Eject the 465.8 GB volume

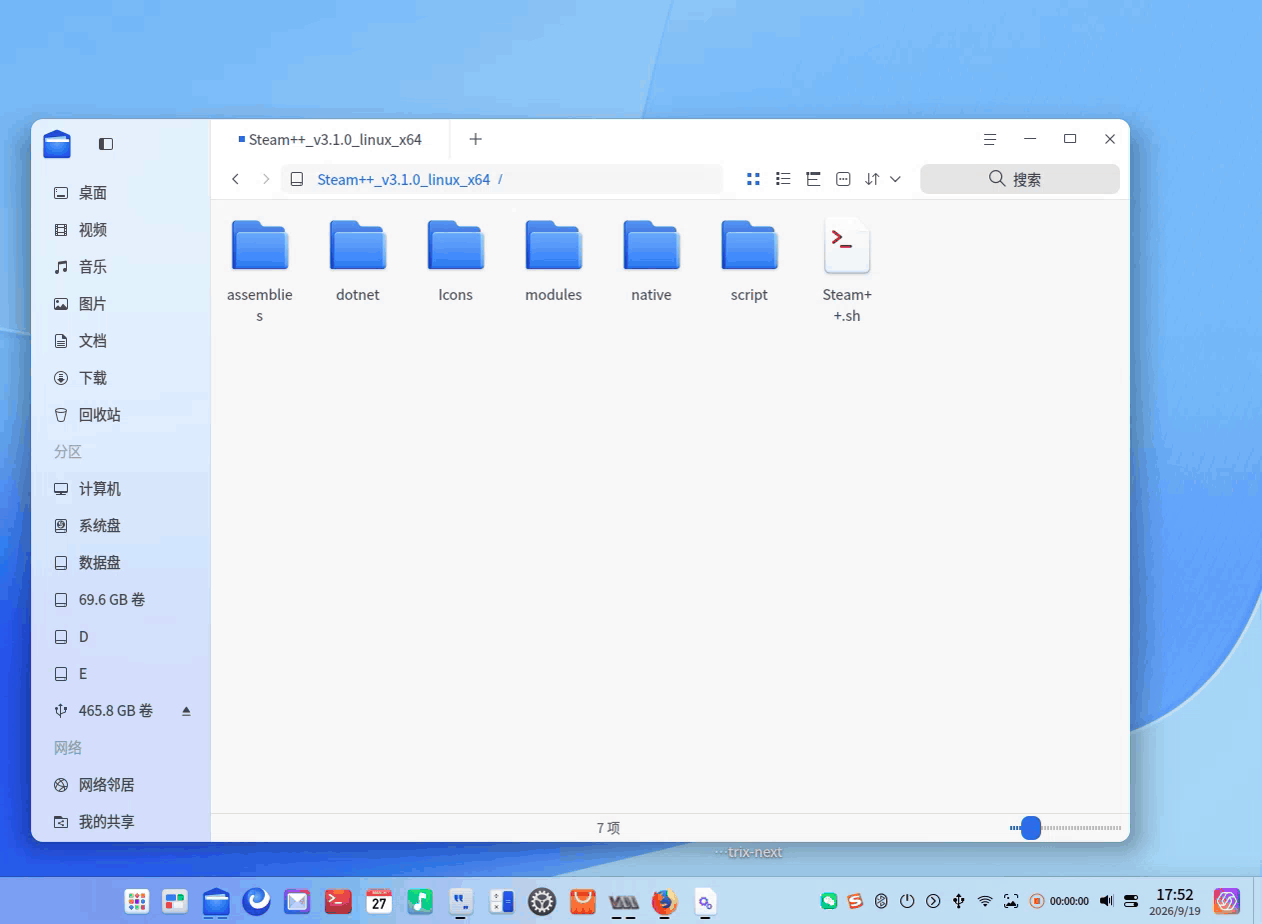click(186, 711)
